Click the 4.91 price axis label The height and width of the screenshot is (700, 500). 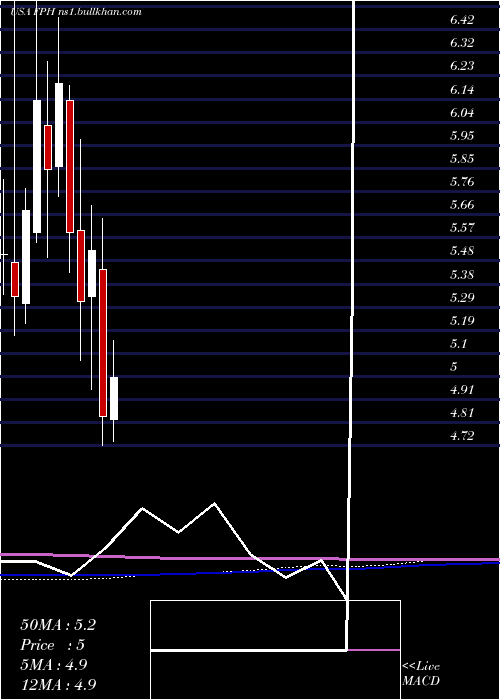coord(462,390)
